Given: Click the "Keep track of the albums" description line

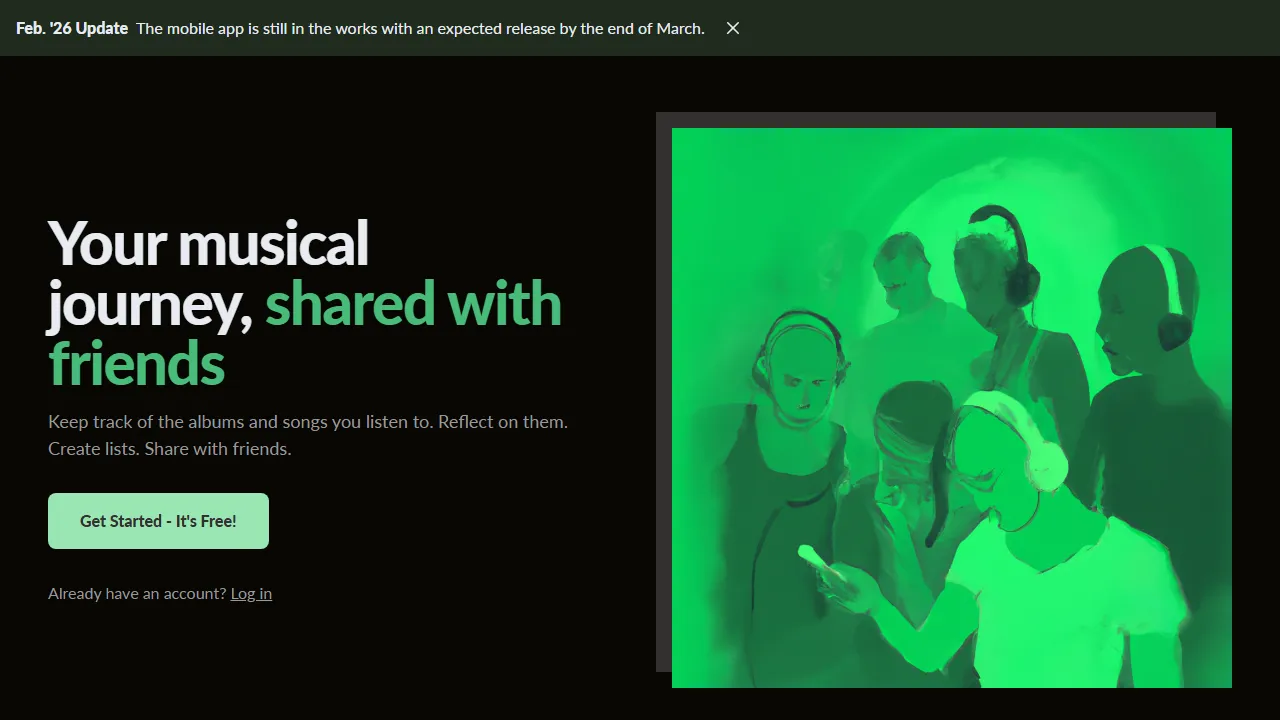Looking at the screenshot, I should coord(307,422).
